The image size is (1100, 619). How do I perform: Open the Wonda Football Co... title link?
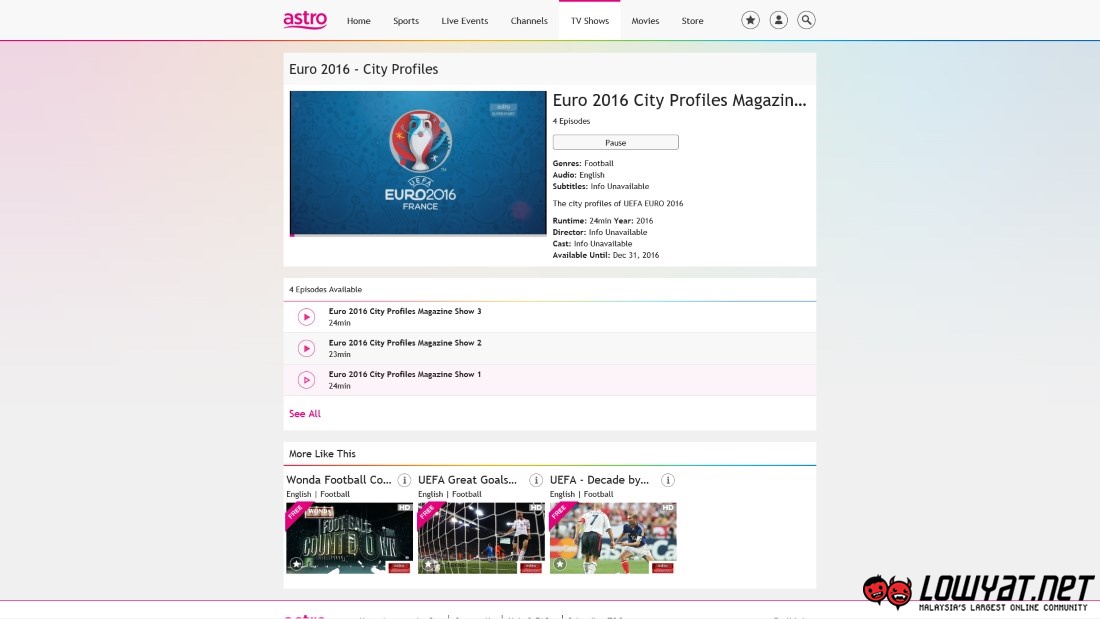click(339, 480)
